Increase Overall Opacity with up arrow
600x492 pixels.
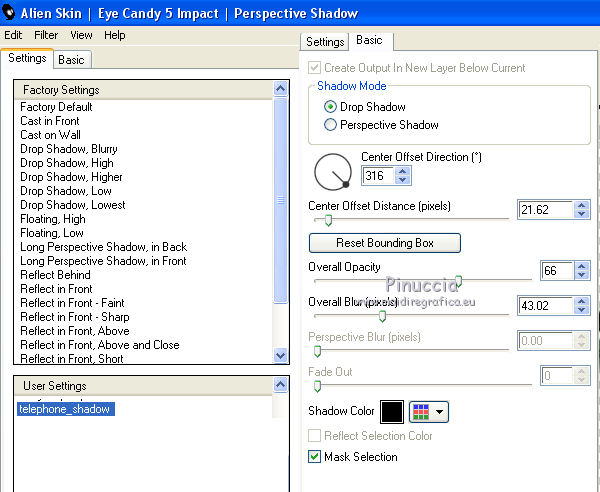pyautogui.click(x=582, y=266)
